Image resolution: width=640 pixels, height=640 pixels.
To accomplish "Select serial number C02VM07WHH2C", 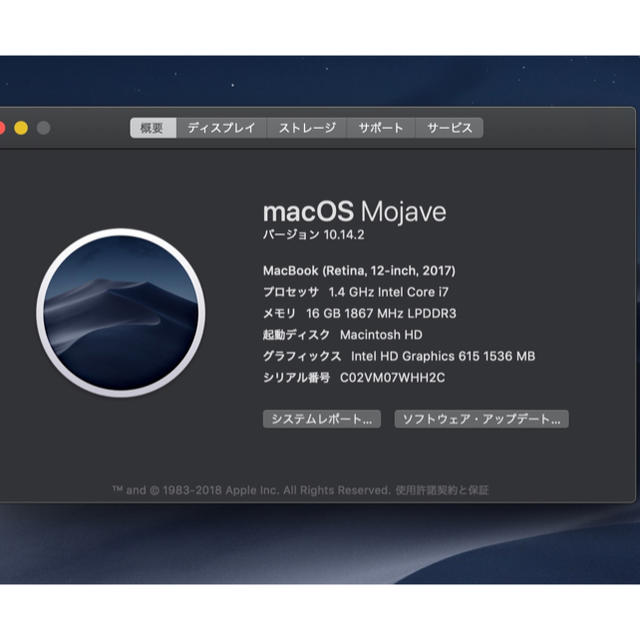I will click(x=393, y=378).
